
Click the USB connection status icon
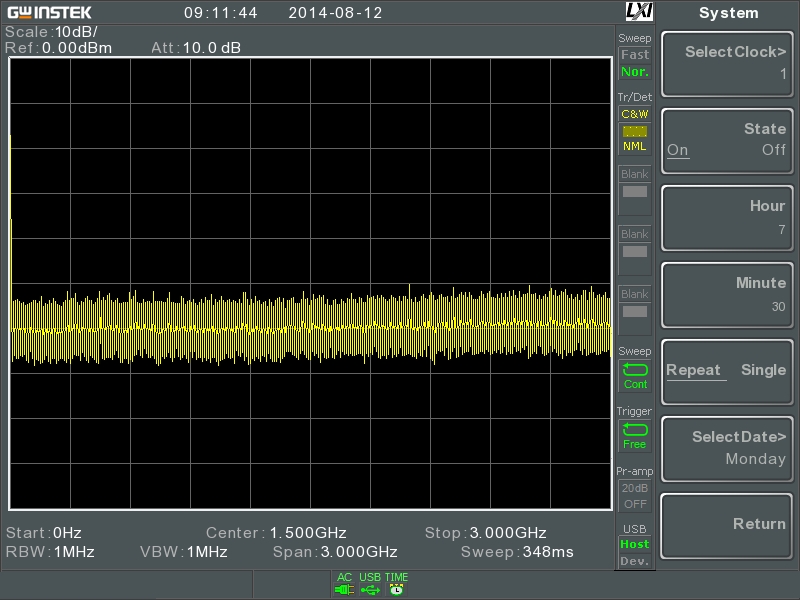pos(370,590)
